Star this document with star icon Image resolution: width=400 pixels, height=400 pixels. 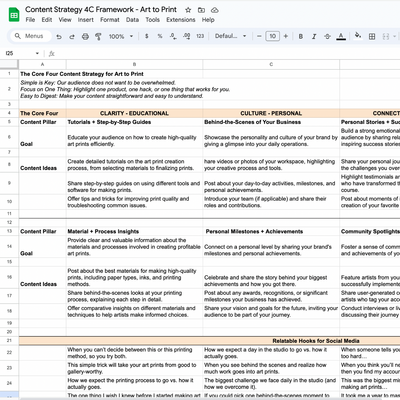coord(188,10)
